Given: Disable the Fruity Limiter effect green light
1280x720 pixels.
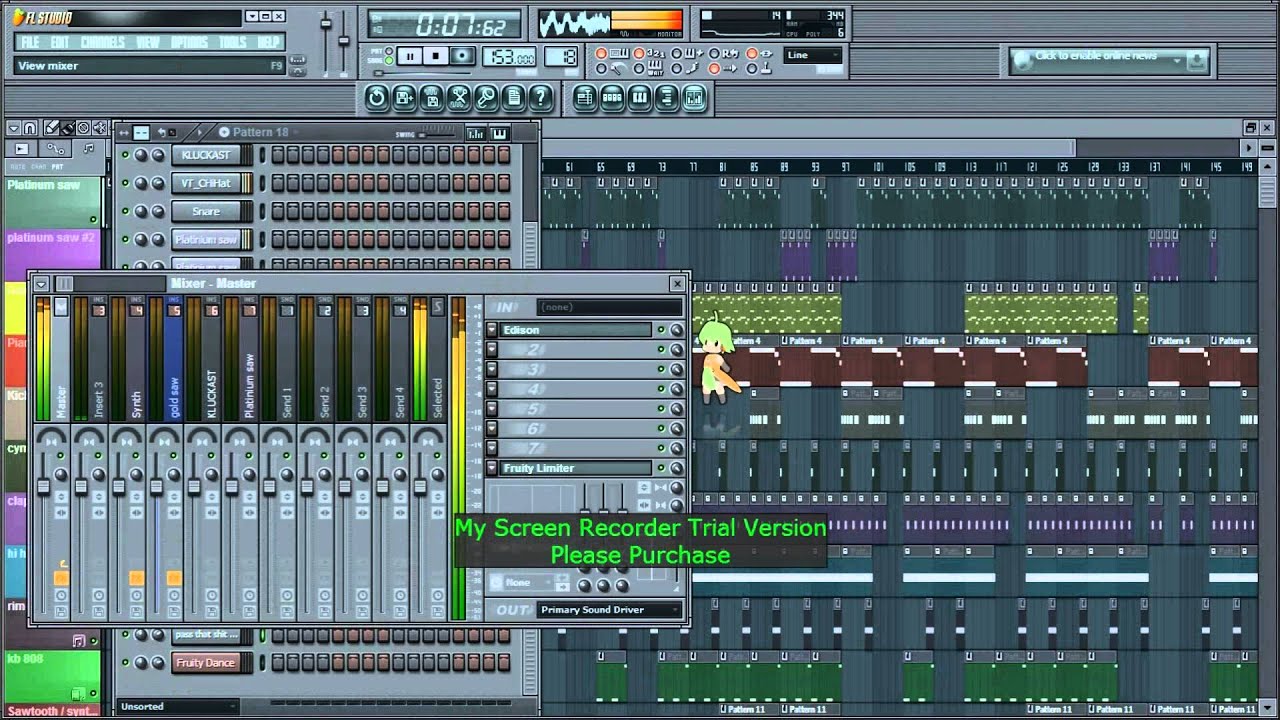Looking at the screenshot, I should pyautogui.click(x=661, y=468).
